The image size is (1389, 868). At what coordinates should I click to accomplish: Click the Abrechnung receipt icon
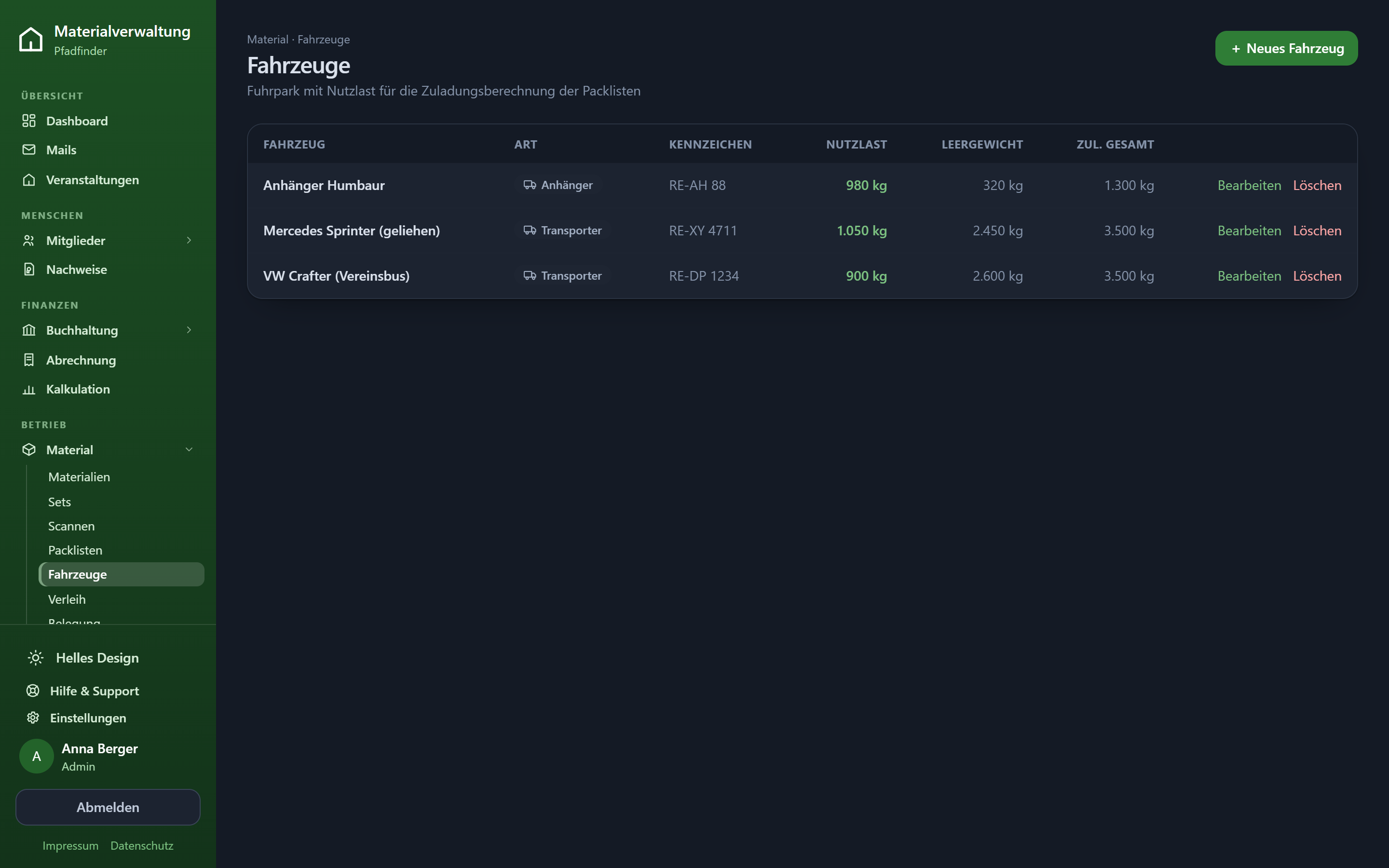[x=29, y=360]
